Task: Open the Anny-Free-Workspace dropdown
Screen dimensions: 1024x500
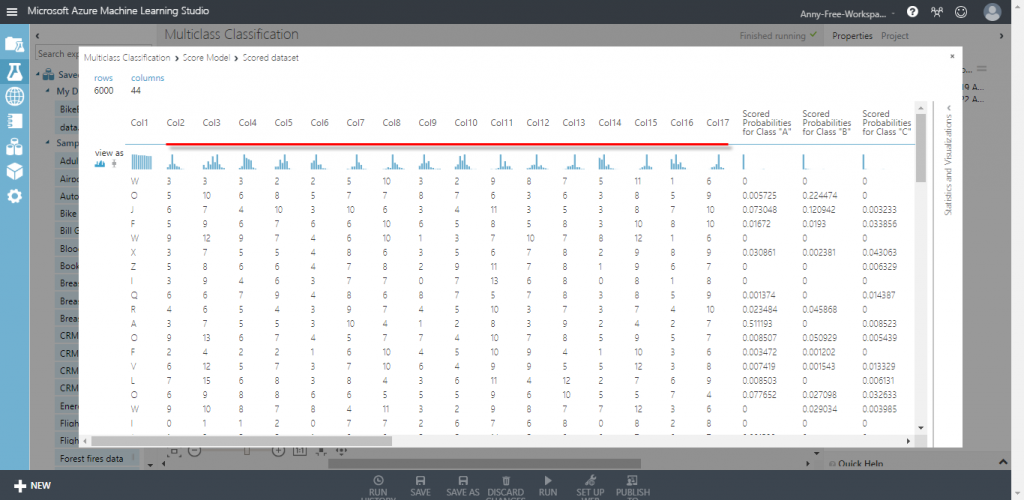Action: [x=847, y=13]
